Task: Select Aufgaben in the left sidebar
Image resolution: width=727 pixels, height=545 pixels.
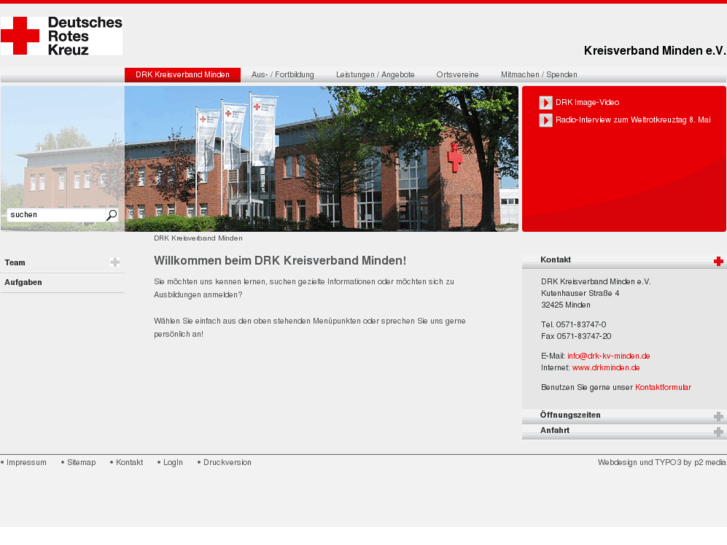Action: (23, 282)
